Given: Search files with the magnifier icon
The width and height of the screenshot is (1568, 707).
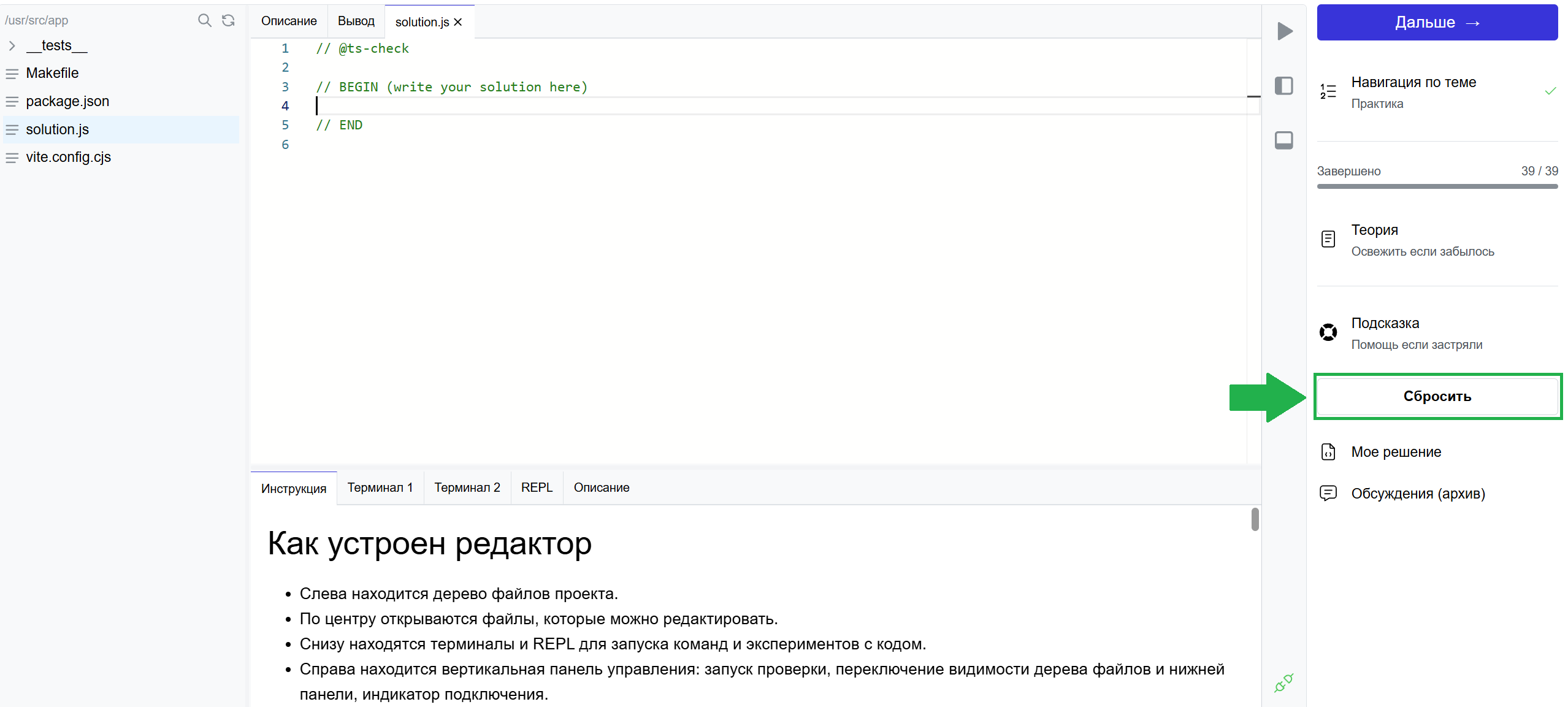Looking at the screenshot, I should (x=204, y=20).
